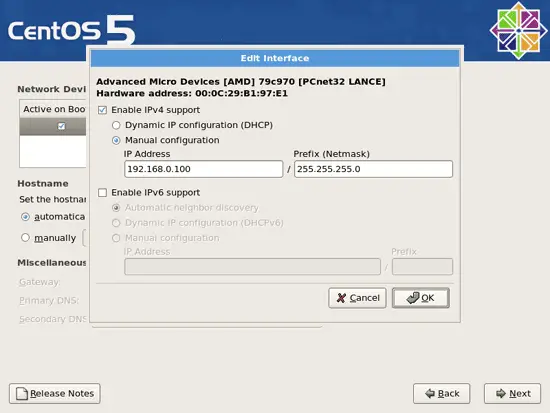Click the Release Notes document icon

tap(22, 394)
